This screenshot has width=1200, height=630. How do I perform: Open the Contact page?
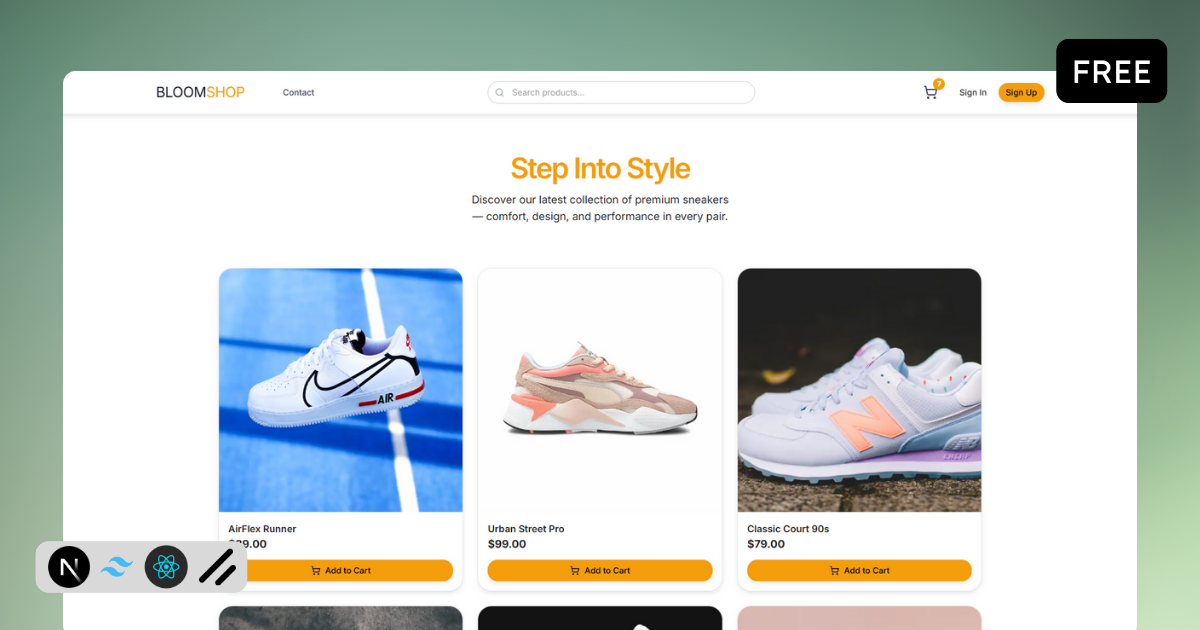pyautogui.click(x=298, y=92)
